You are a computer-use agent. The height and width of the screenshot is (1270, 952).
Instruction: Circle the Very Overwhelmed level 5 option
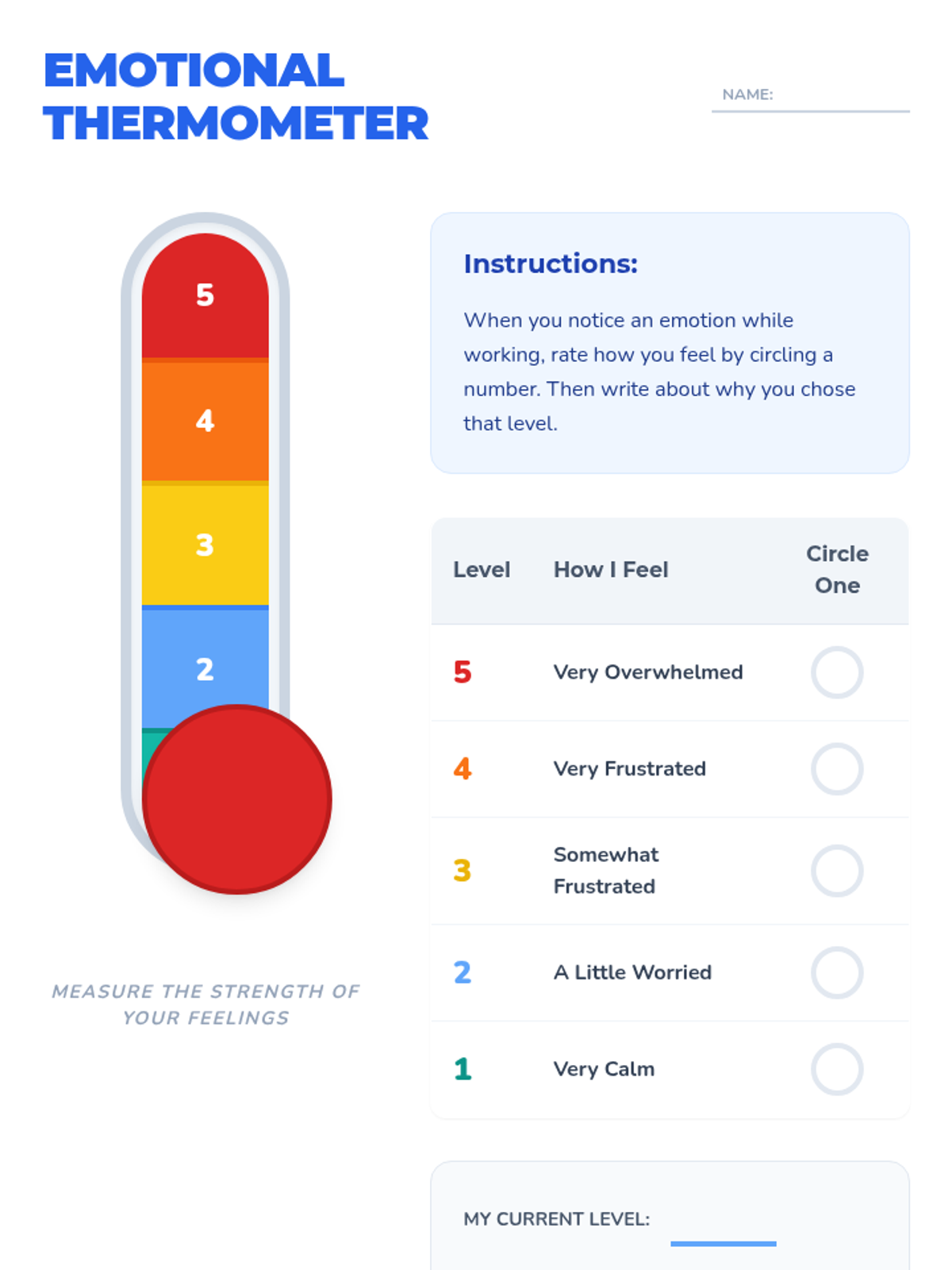pos(837,672)
